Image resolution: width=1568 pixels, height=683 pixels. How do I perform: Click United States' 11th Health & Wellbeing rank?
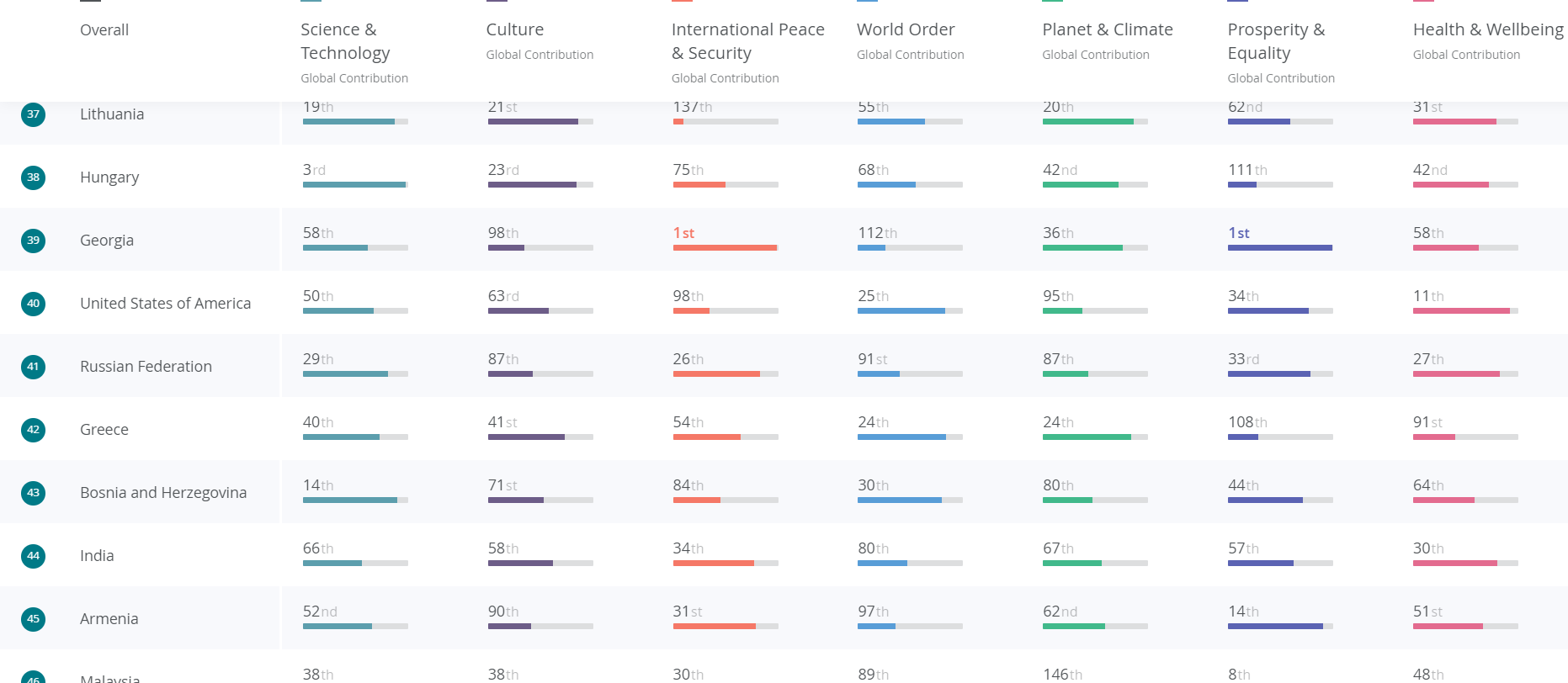click(1428, 296)
